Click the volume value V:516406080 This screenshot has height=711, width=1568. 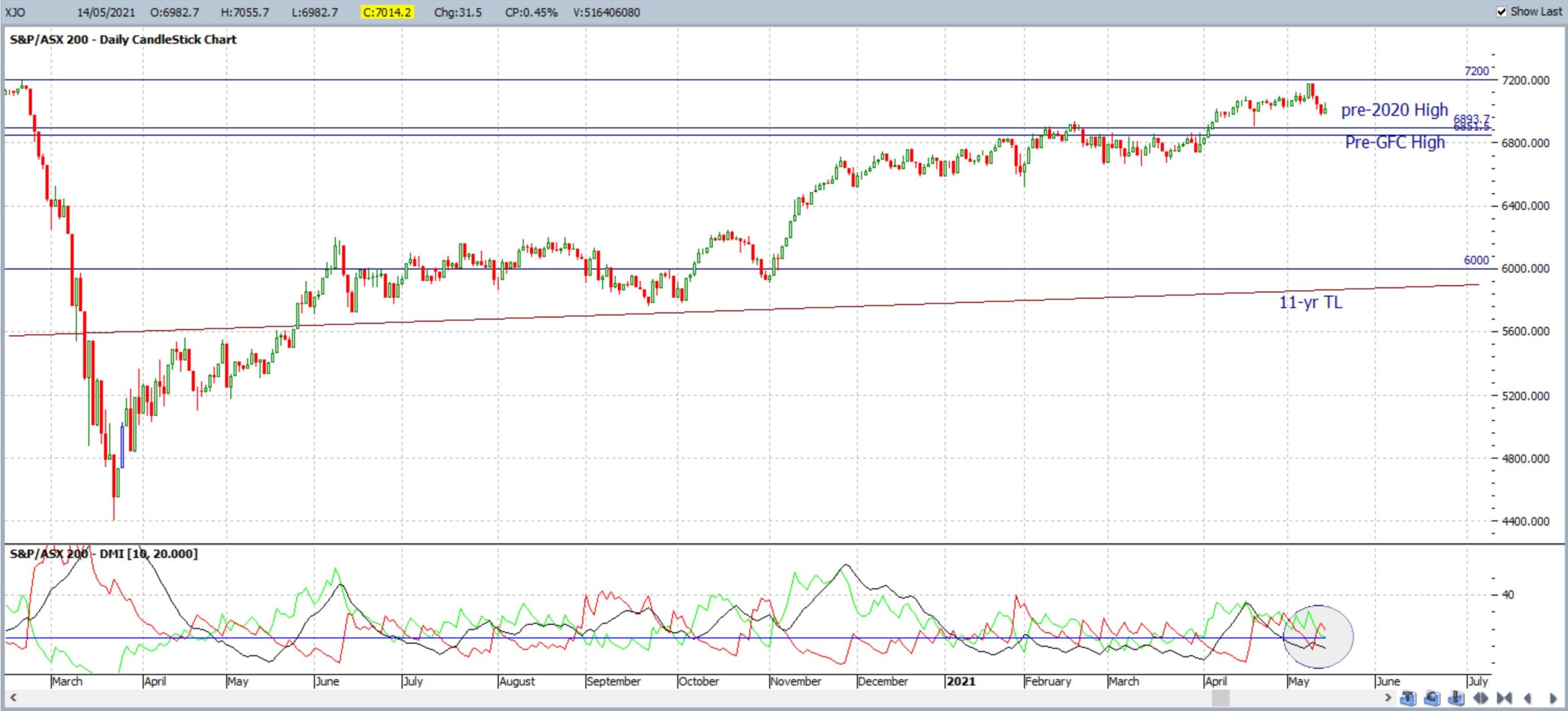[607, 13]
